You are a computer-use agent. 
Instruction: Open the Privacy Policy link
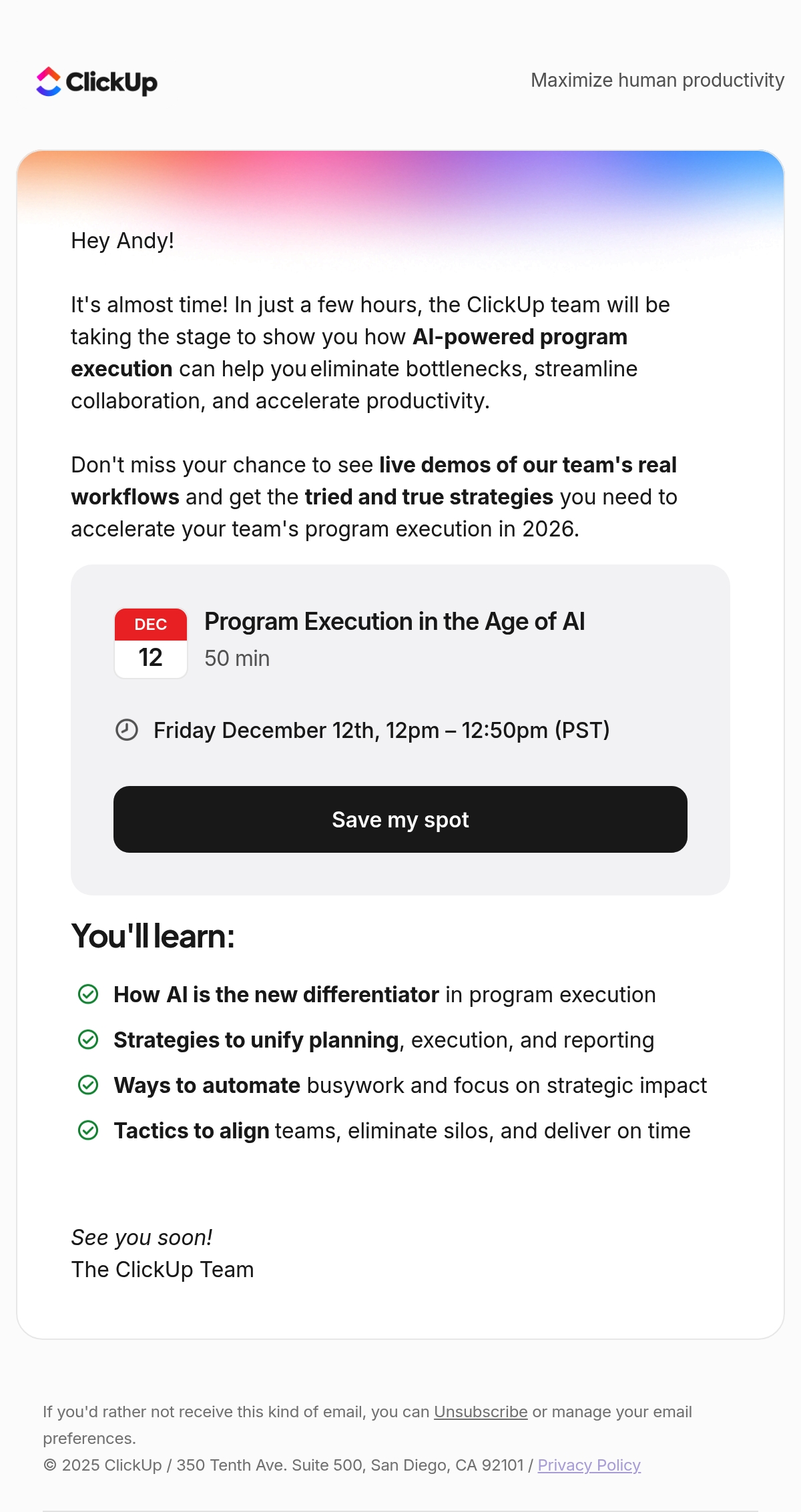(x=589, y=1465)
